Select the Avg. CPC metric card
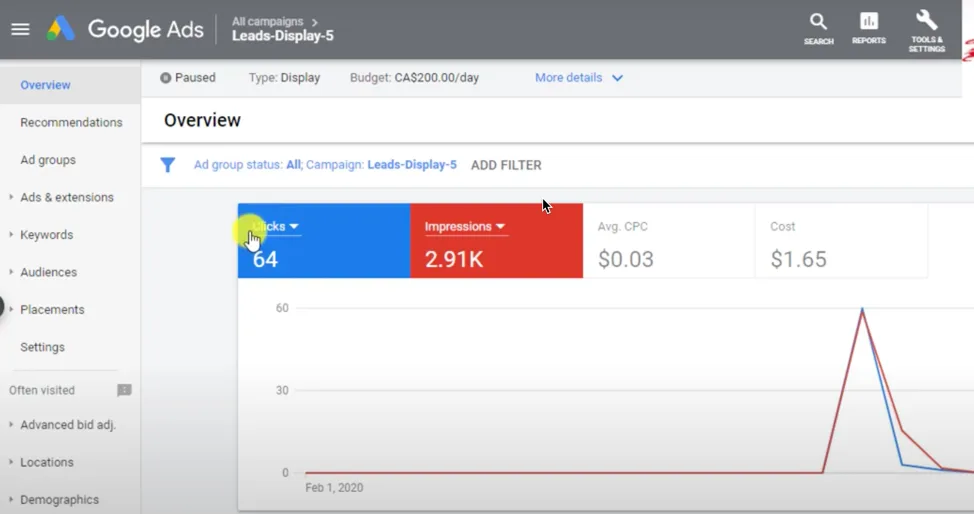974x514 pixels. [x=669, y=241]
